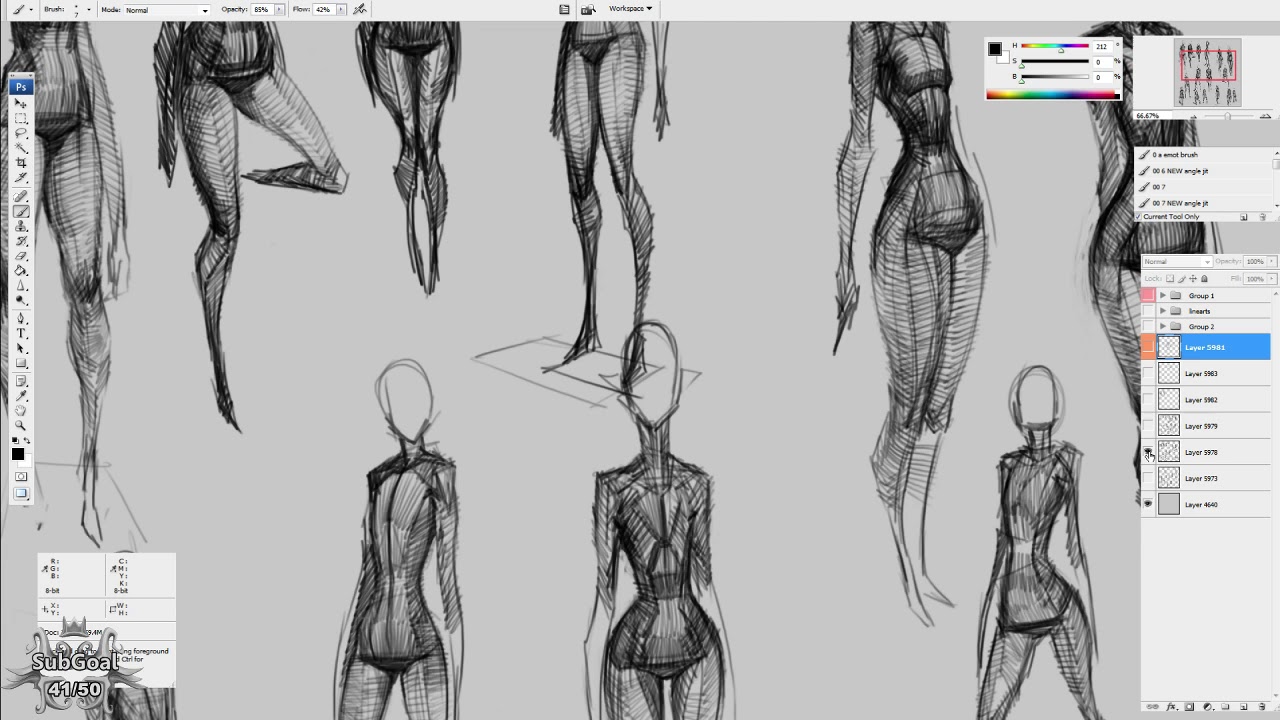Change screen mode from toolbox
The image size is (1280, 720).
point(20,493)
